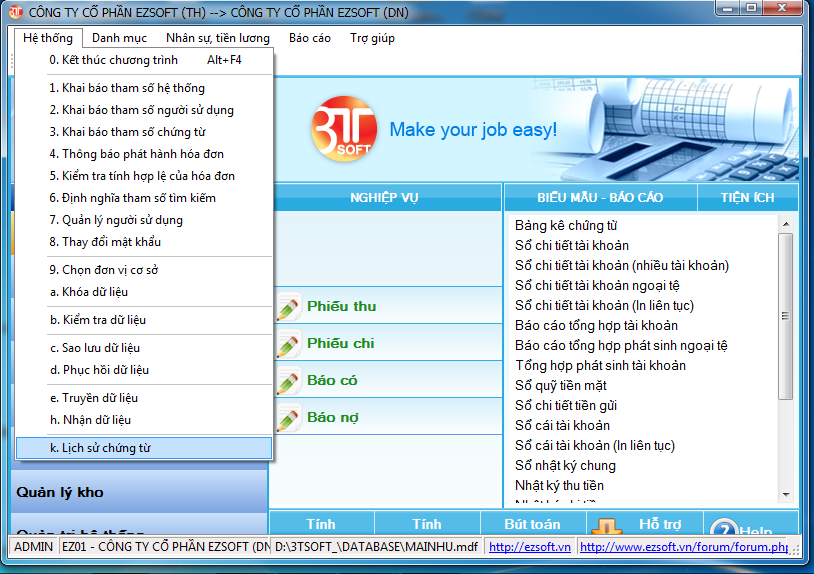
Task: Click the Help question mark icon
Action: [722, 527]
